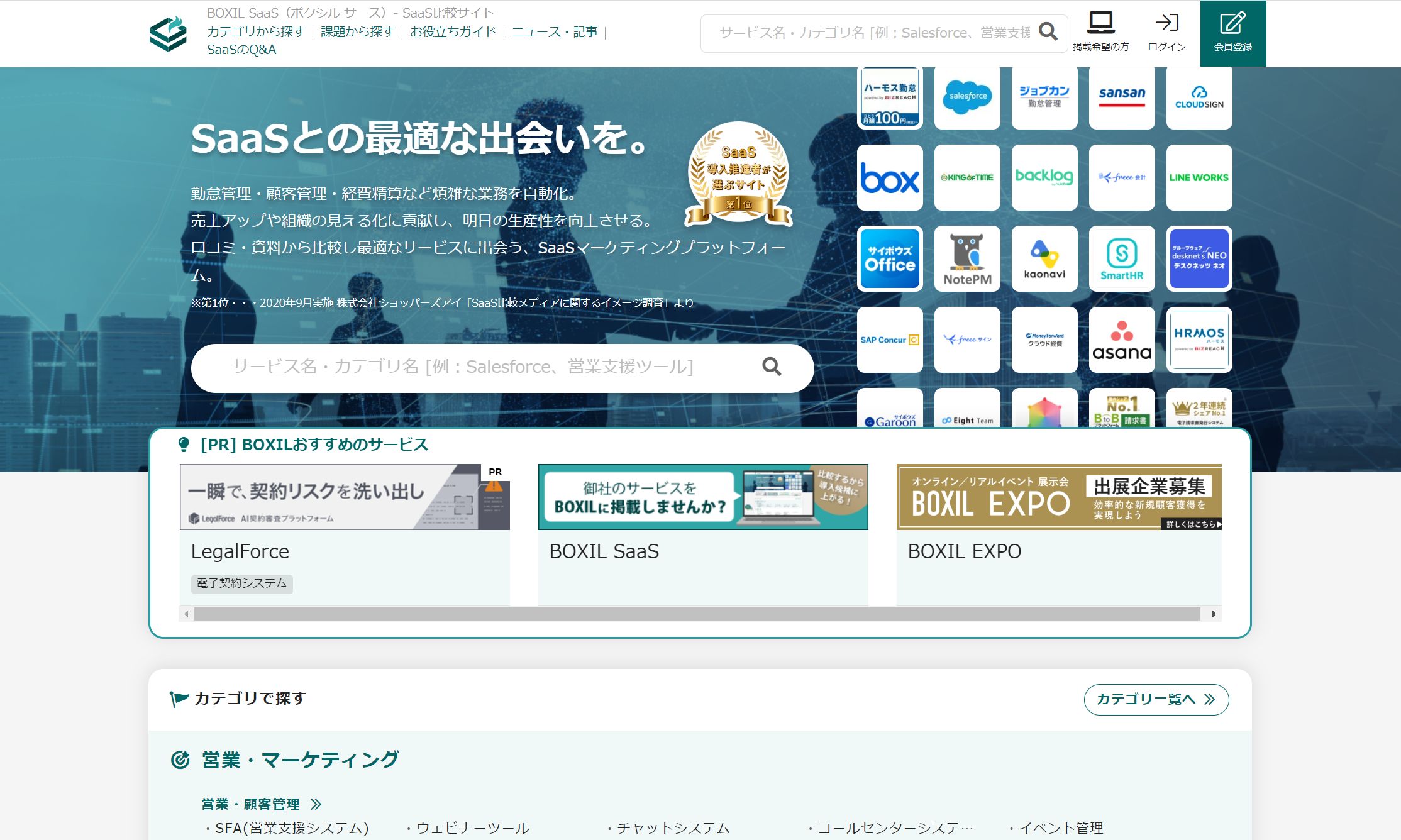Expand 営業・顧客管理 category link
This screenshot has height=840, width=1401.
tap(262, 804)
